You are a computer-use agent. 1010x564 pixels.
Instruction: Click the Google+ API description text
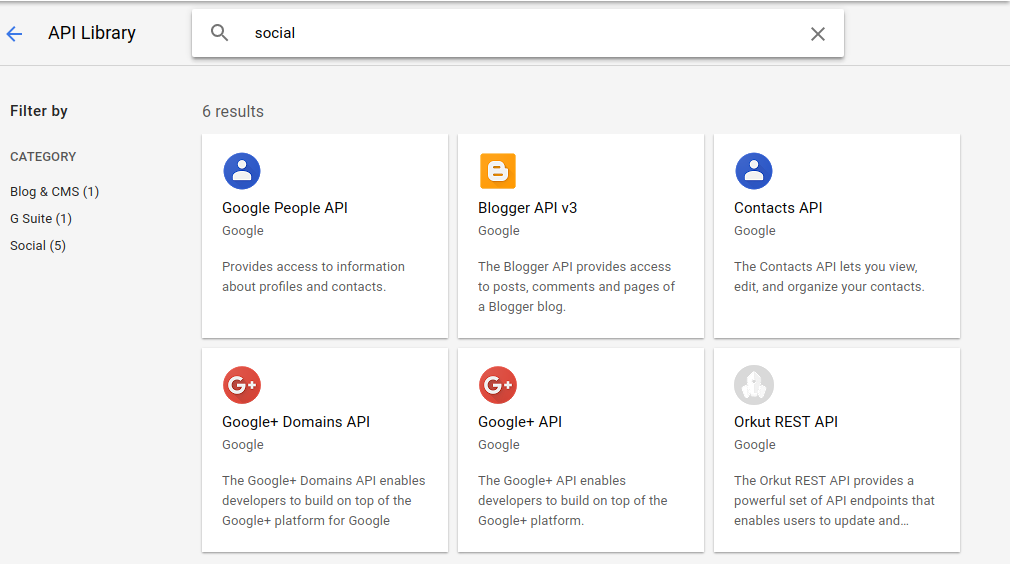(573, 500)
